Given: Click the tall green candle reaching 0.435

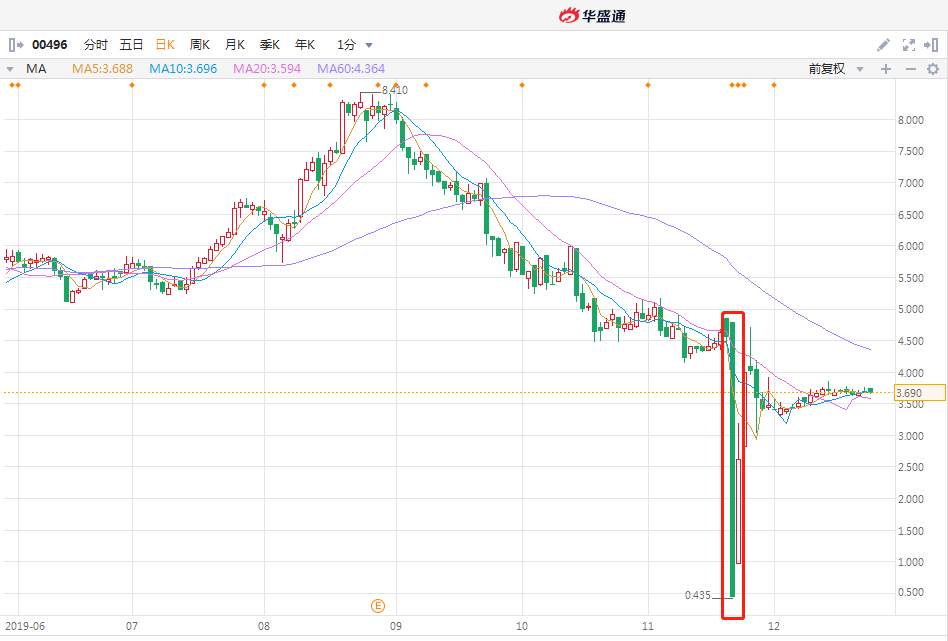Looking at the screenshot, I should pos(732,460).
